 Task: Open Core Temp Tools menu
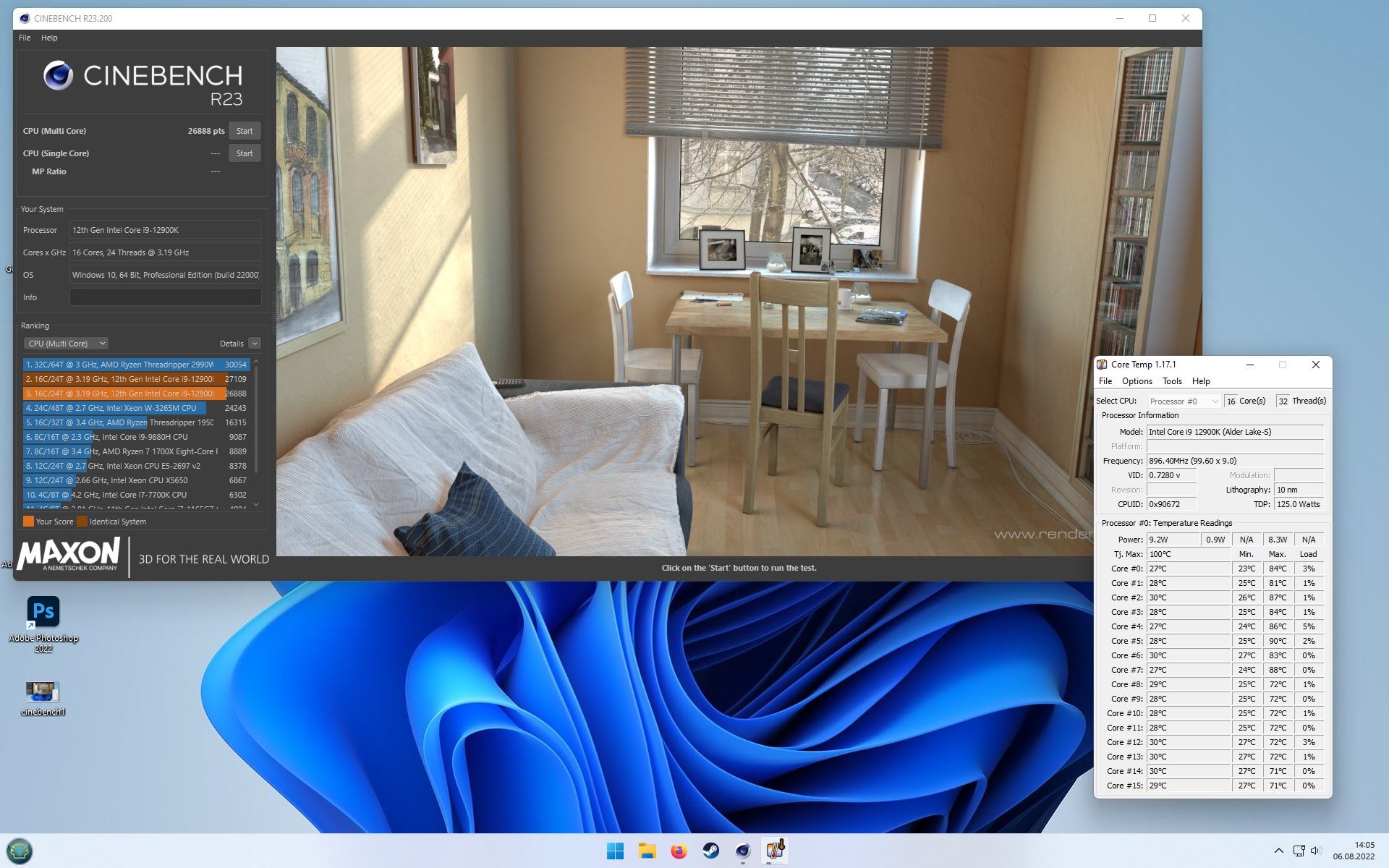1172,381
